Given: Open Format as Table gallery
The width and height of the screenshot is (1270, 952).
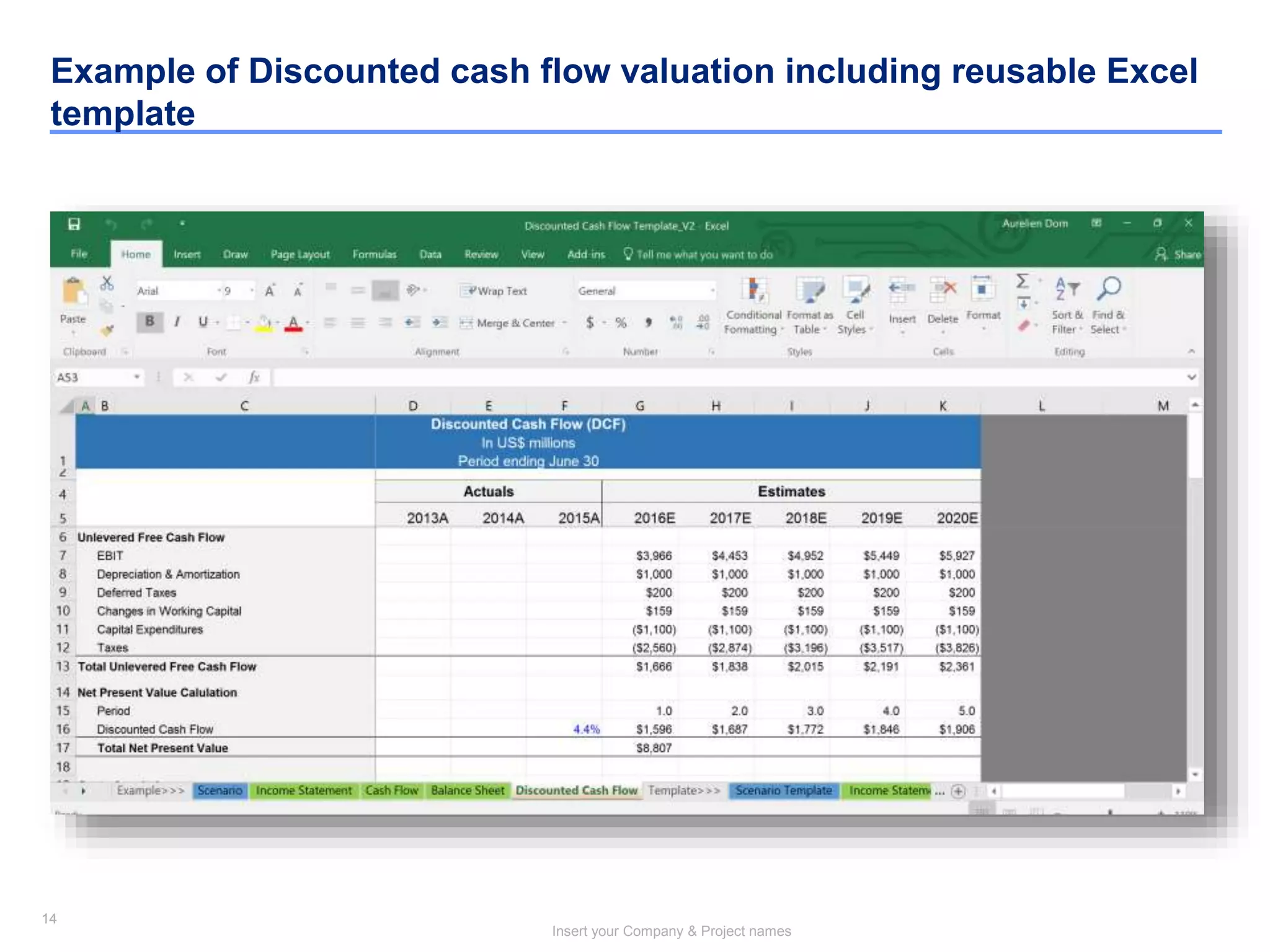Looking at the screenshot, I should [x=810, y=306].
